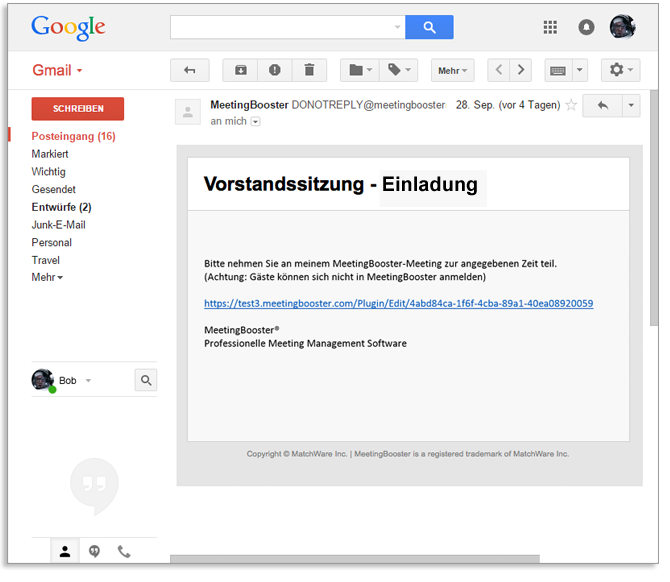Open Entwürfe (2) drafts
Image resolution: width=670 pixels, height=582 pixels.
[62, 207]
